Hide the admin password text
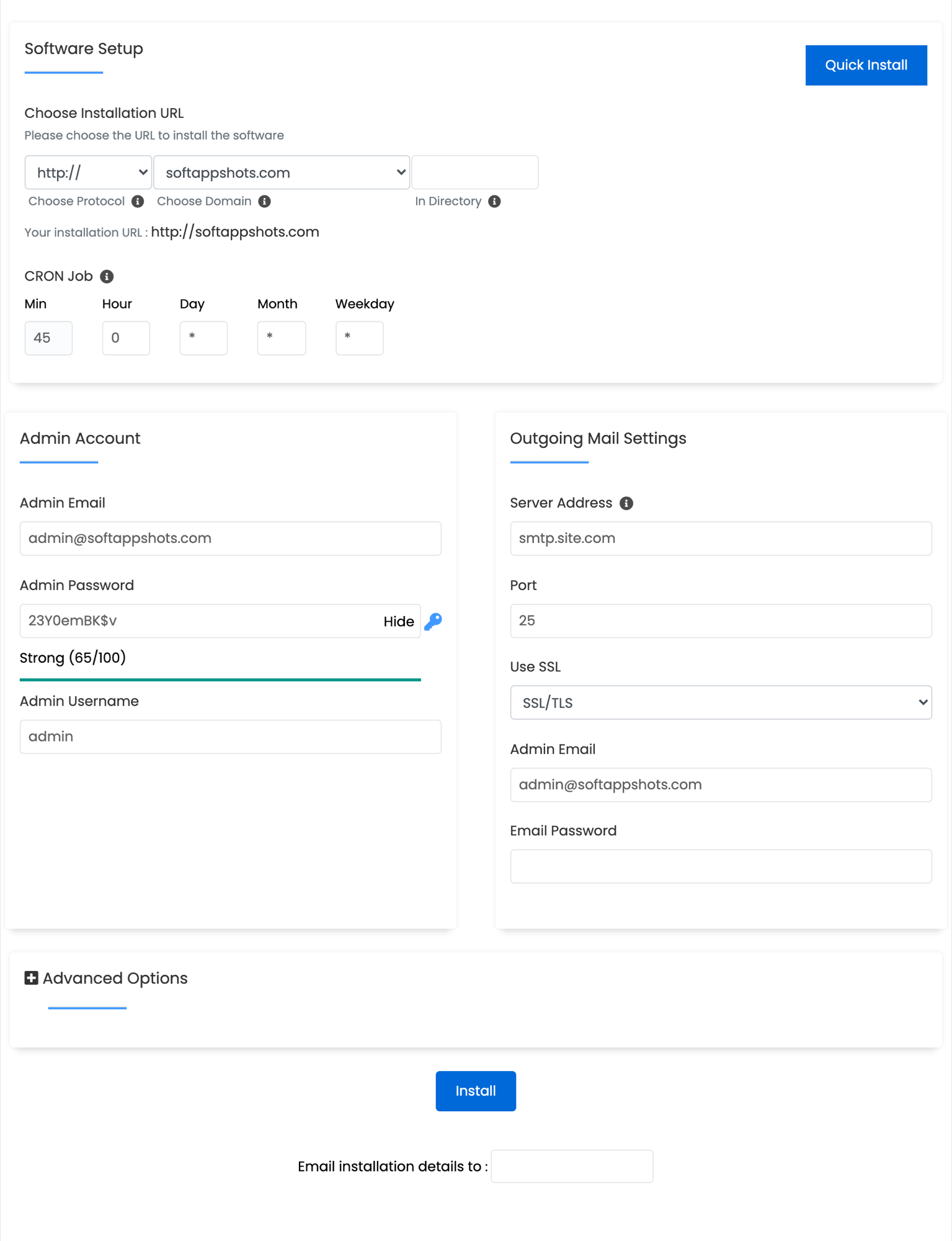This screenshot has height=1241, width=952. (x=398, y=622)
